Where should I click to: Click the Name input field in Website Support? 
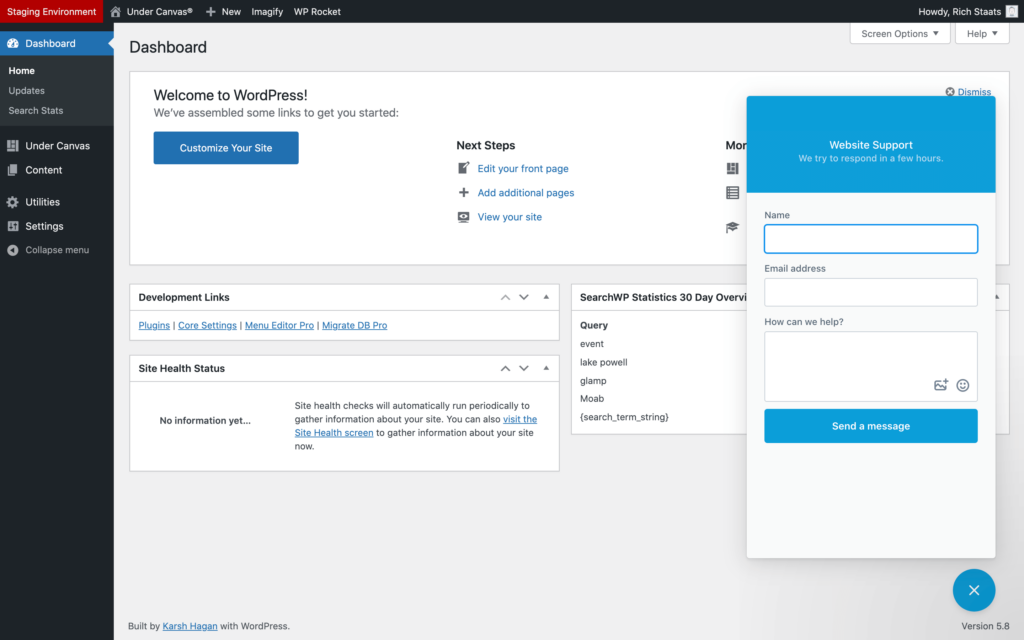tap(870, 238)
